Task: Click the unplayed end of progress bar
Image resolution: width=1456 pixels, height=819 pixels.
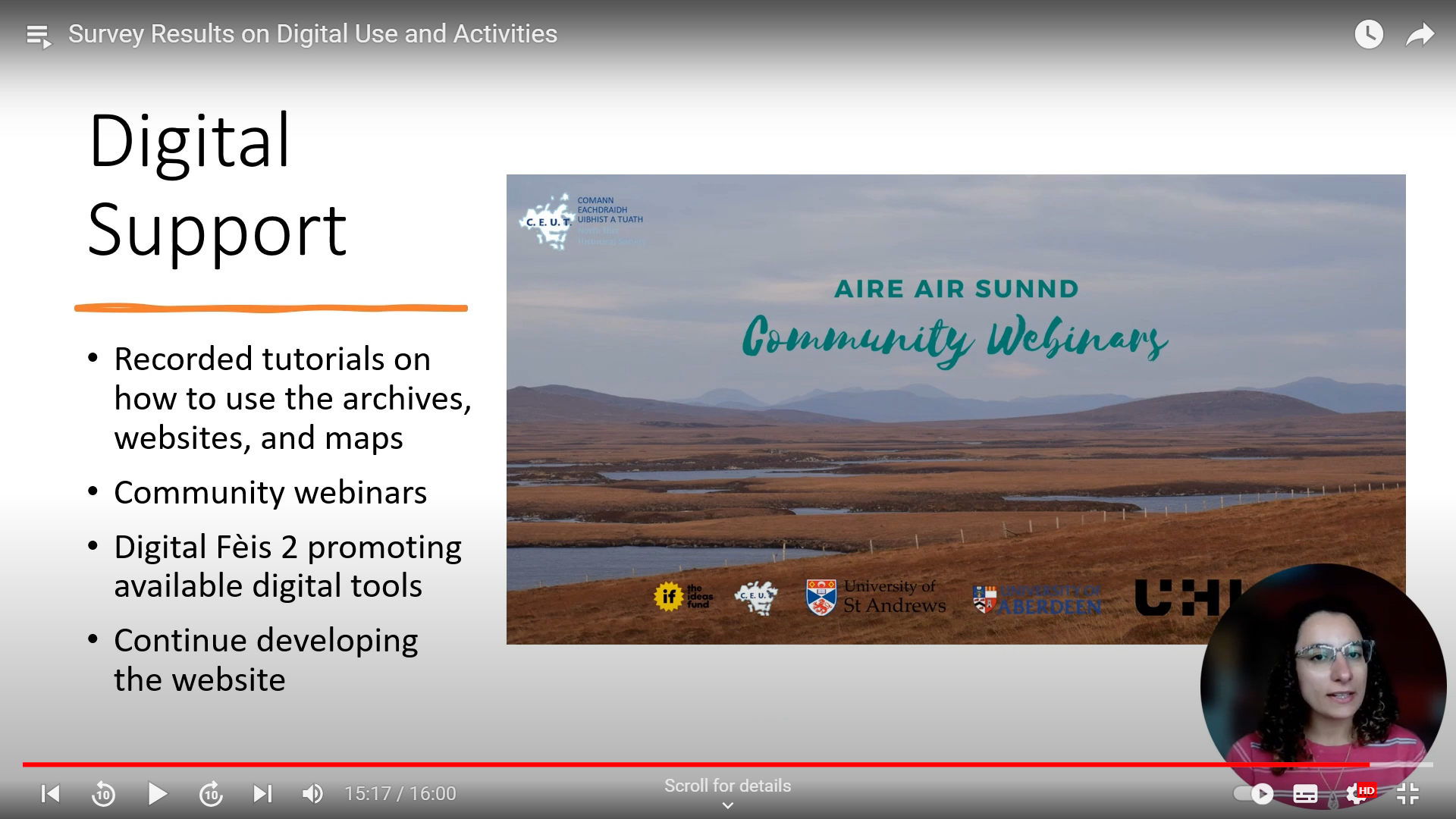Action: (x=1403, y=764)
